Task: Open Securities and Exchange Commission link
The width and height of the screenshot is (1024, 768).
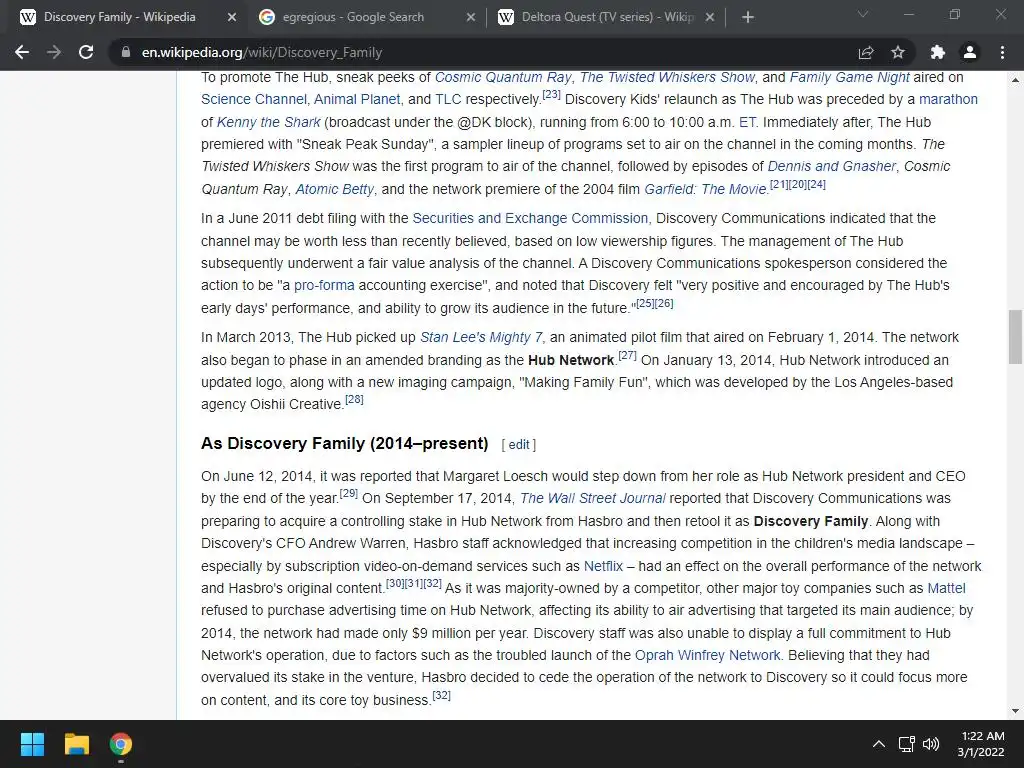Action: pos(530,218)
